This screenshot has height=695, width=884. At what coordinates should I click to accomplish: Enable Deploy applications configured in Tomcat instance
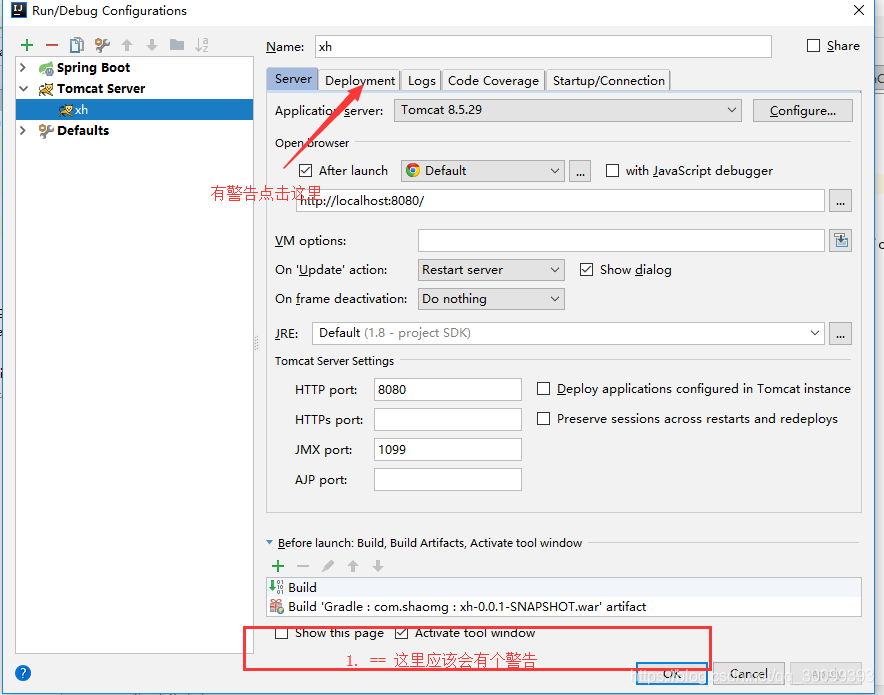[543, 388]
